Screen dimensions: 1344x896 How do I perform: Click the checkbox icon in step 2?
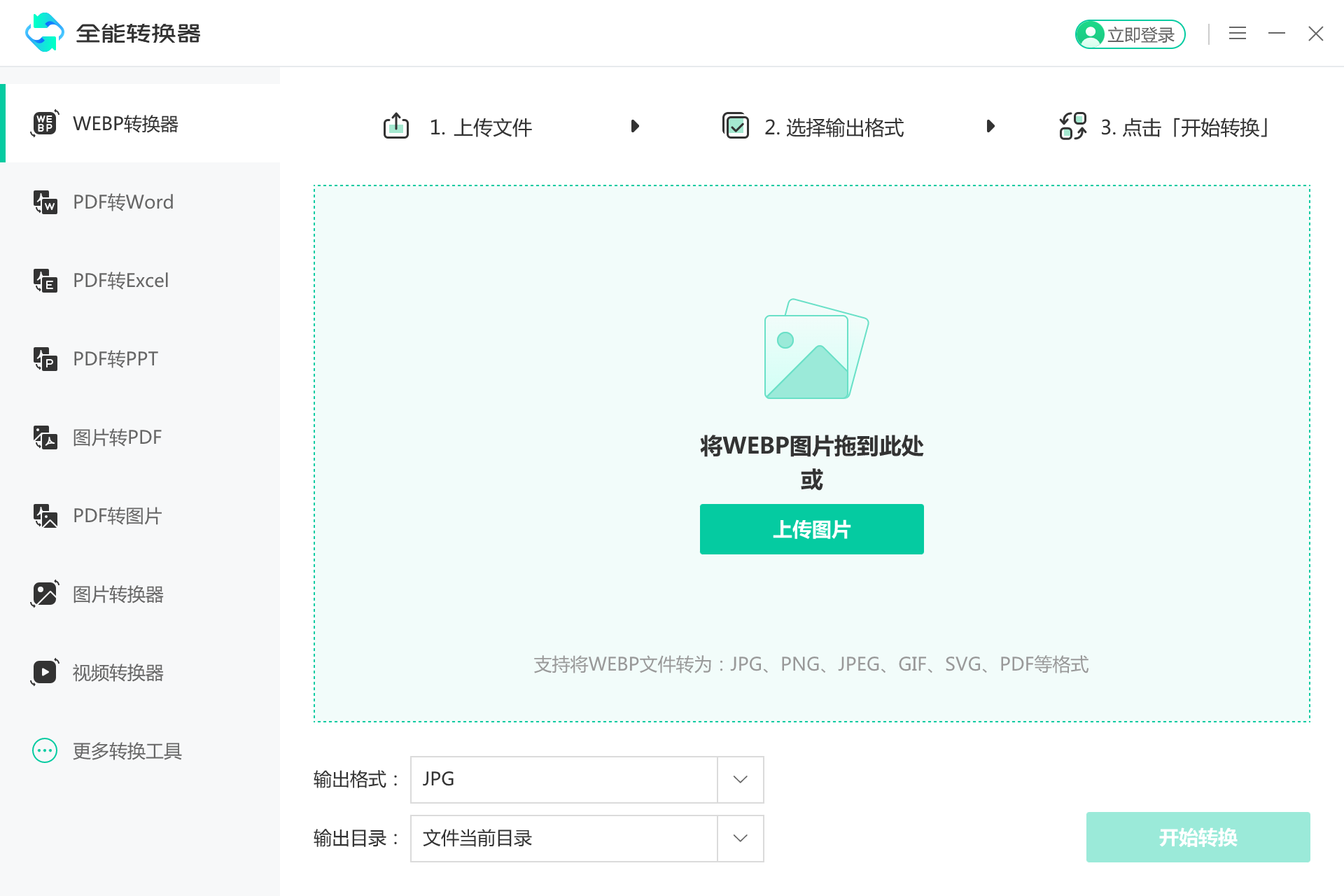[x=736, y=126]
